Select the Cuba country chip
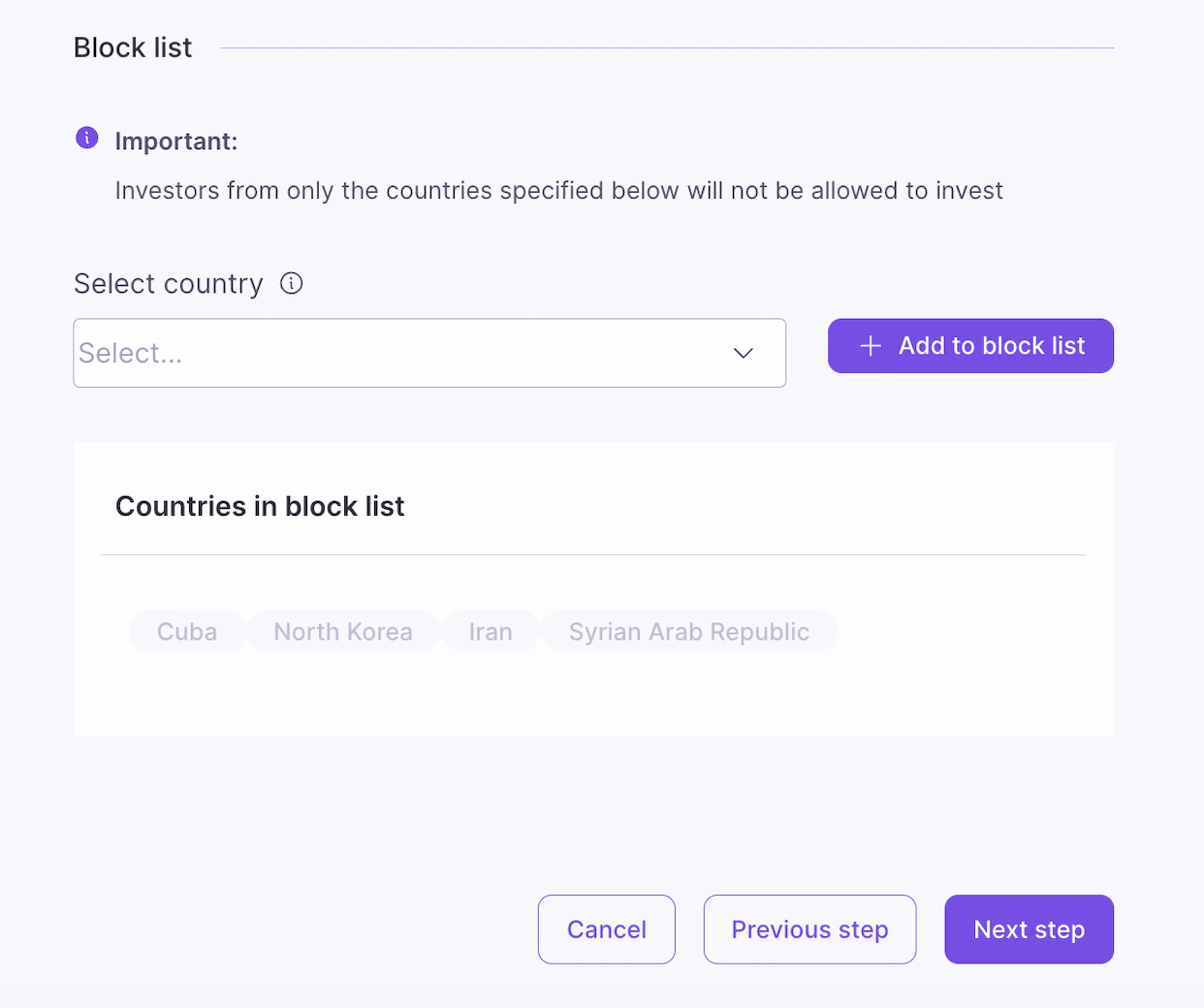 187,632
